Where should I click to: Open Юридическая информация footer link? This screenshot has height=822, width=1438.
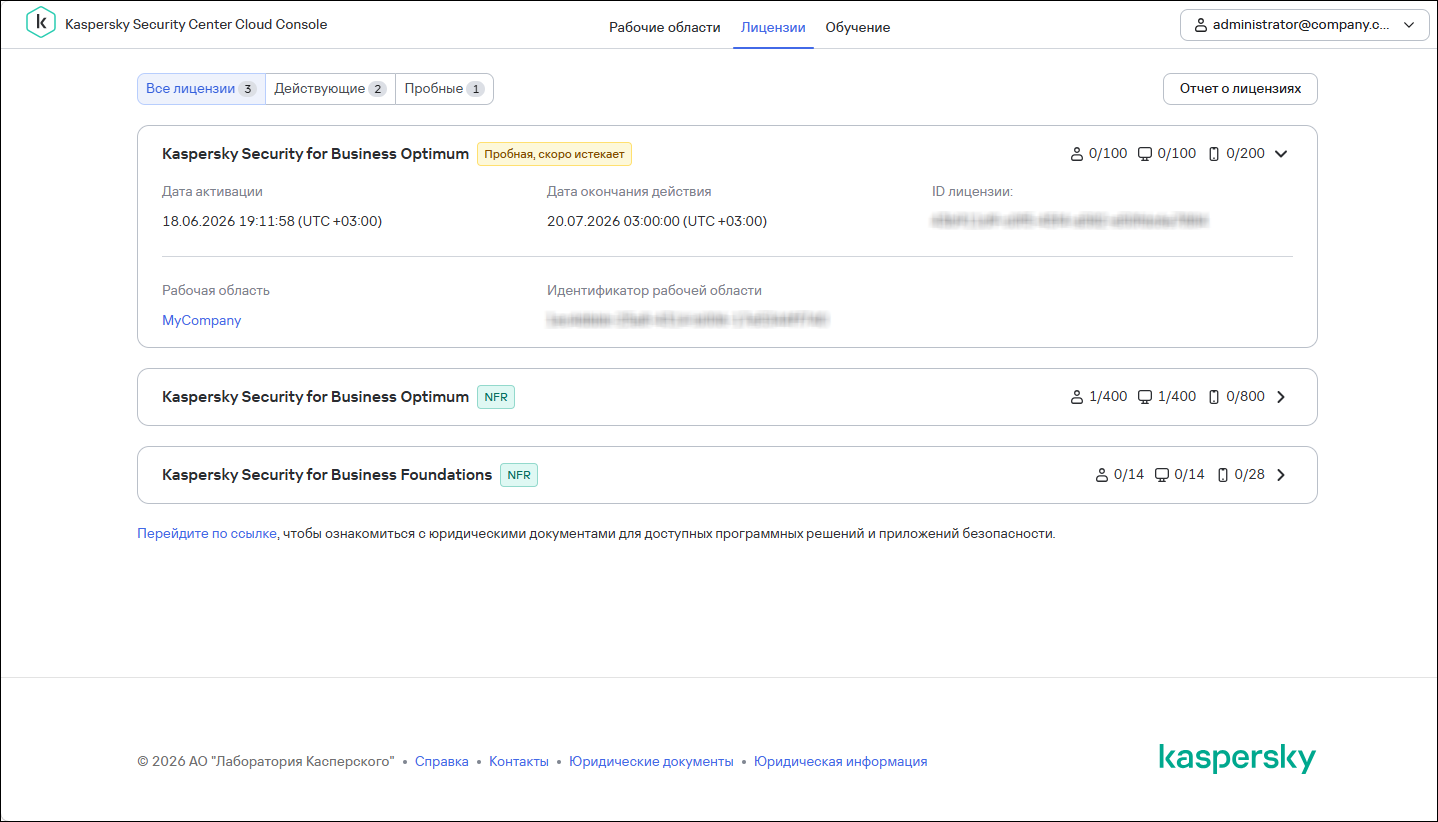coord(840,761)
